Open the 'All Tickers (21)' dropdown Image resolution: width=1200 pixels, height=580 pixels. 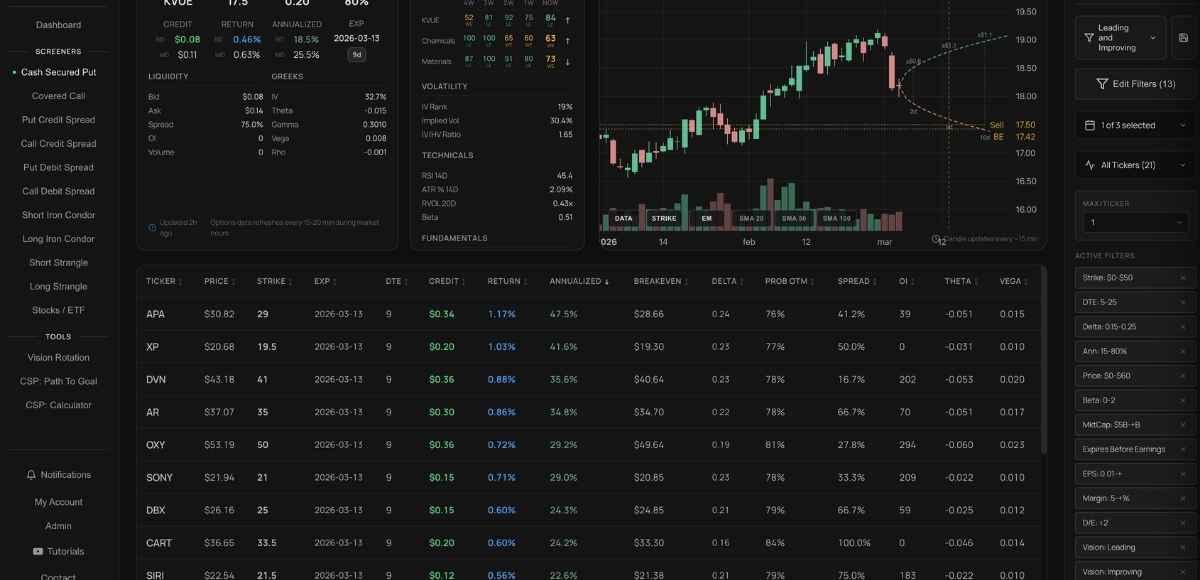[x=1134, y=165]
